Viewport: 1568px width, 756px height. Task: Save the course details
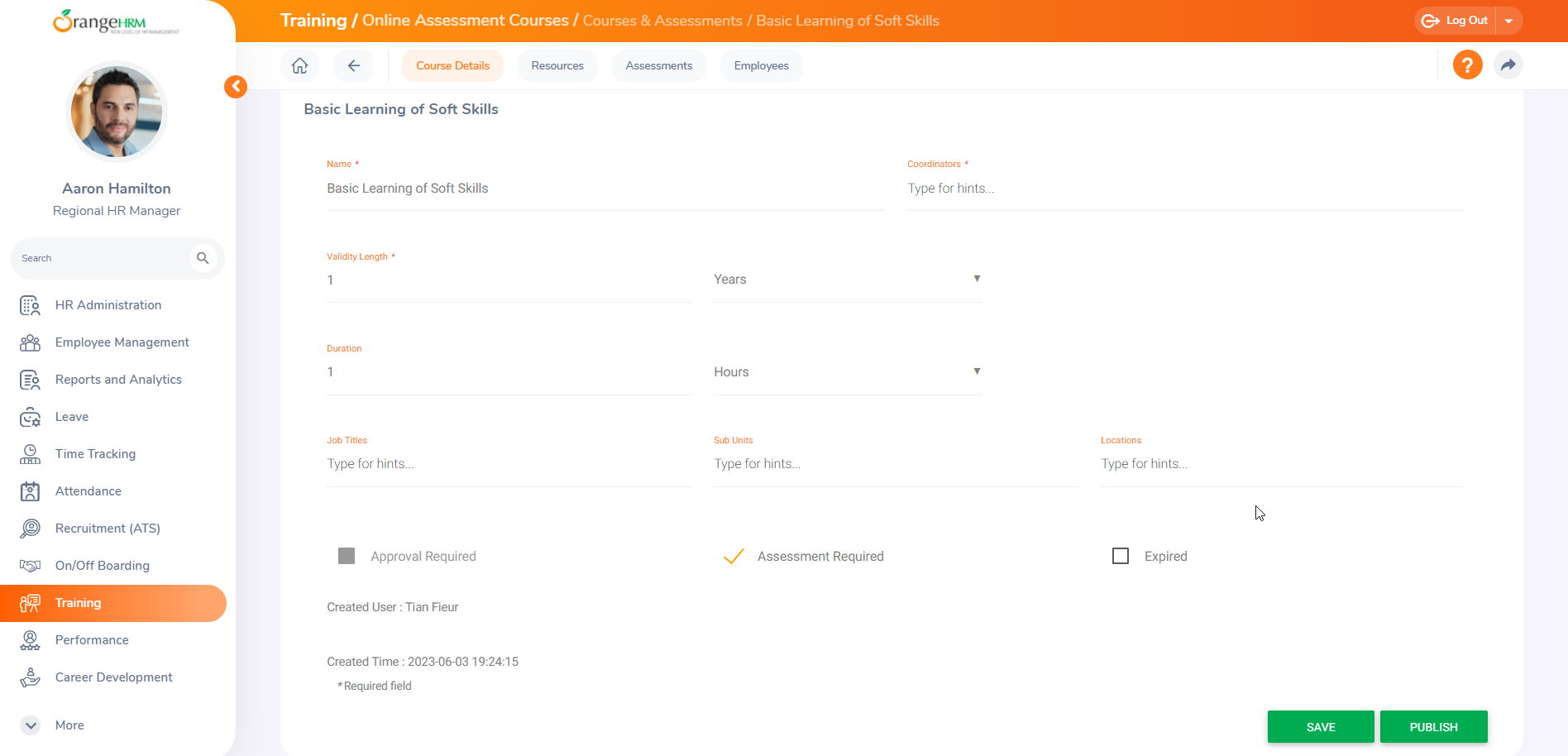point(1321,726)
